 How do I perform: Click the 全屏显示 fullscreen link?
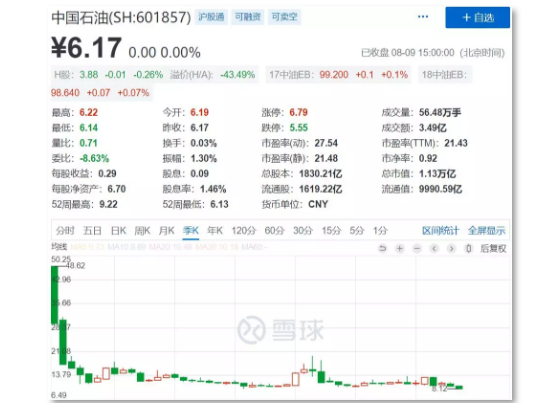tap(486, 231)
